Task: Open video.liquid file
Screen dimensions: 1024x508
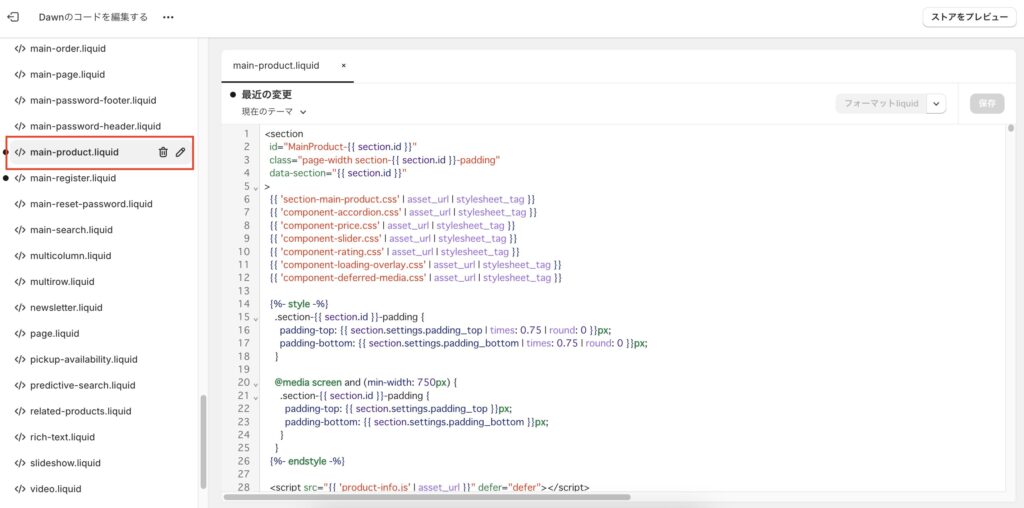Action: point(56,488)
